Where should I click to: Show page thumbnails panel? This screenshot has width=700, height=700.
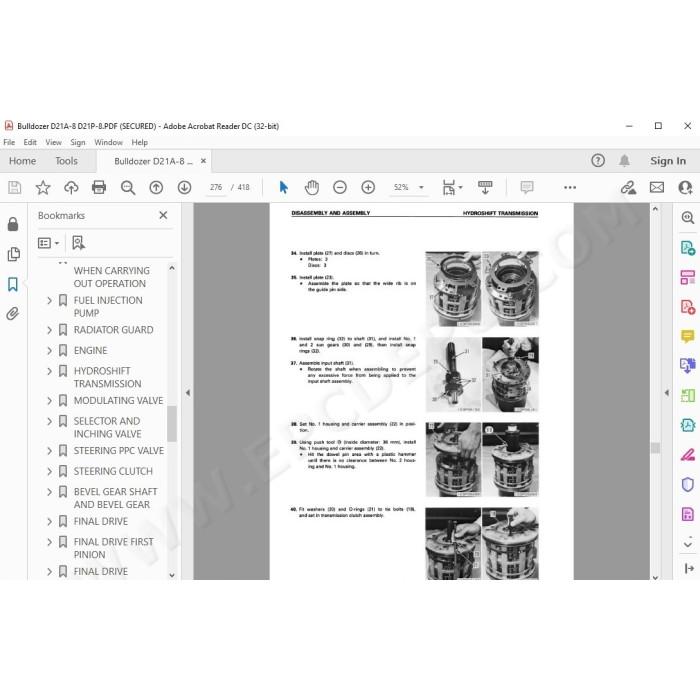(13, 254)
